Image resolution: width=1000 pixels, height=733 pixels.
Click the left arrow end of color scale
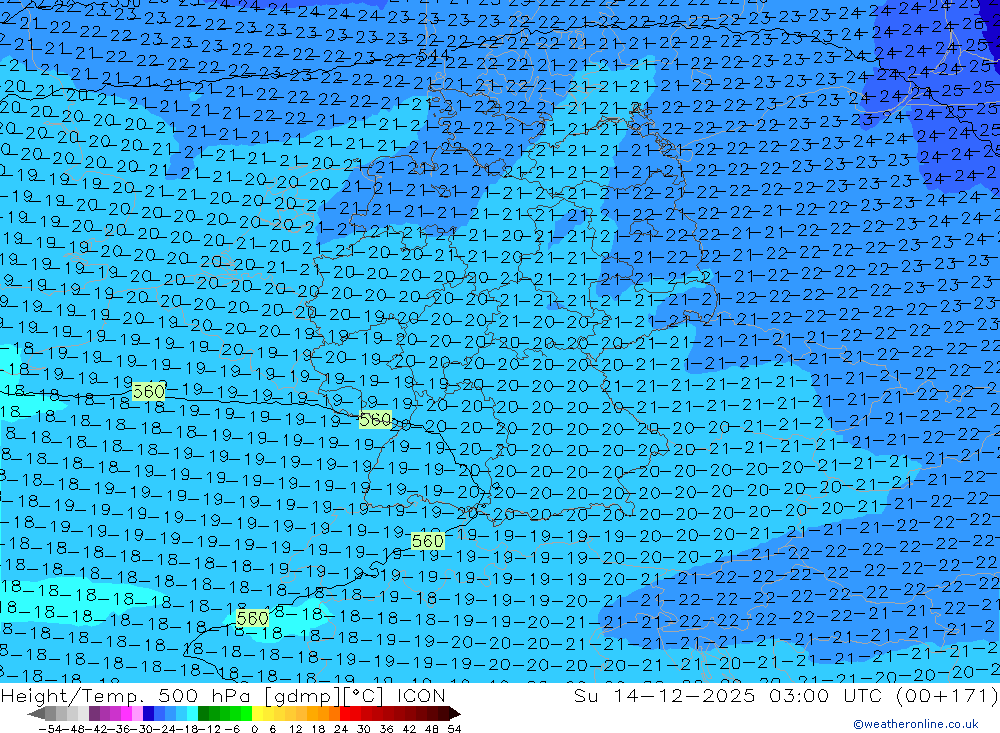coord(36,713)
